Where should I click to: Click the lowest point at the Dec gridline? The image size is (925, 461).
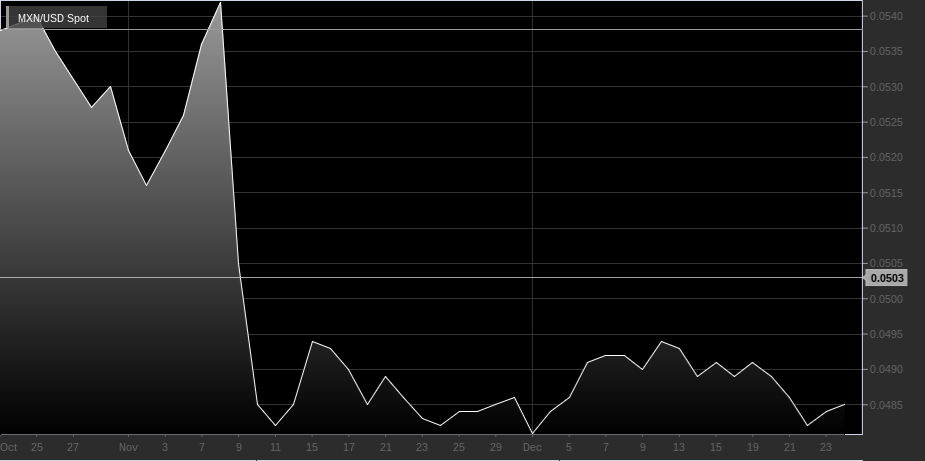click(x=531, y=434)
